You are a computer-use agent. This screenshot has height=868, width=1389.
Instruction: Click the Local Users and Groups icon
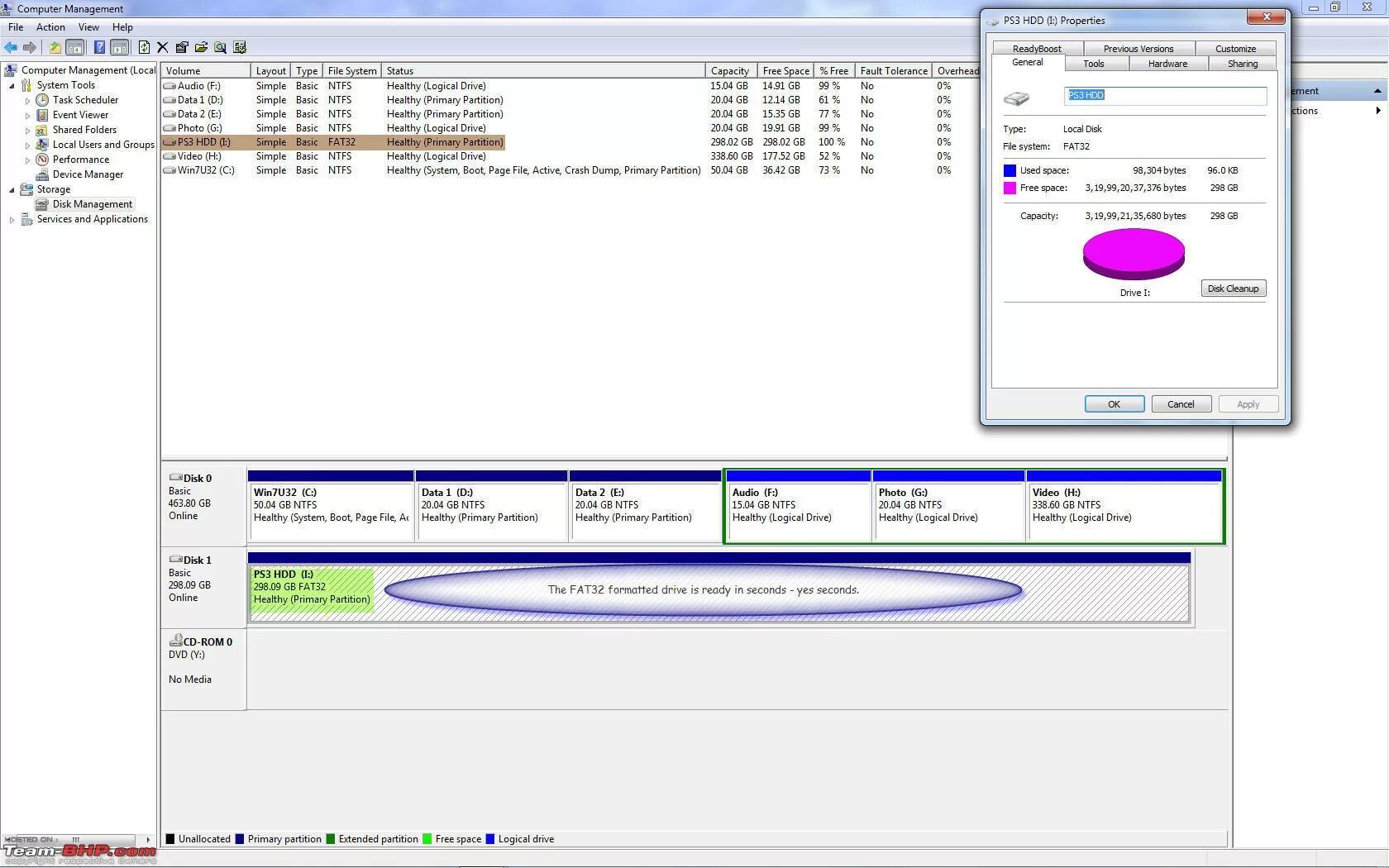pos(42,145)
